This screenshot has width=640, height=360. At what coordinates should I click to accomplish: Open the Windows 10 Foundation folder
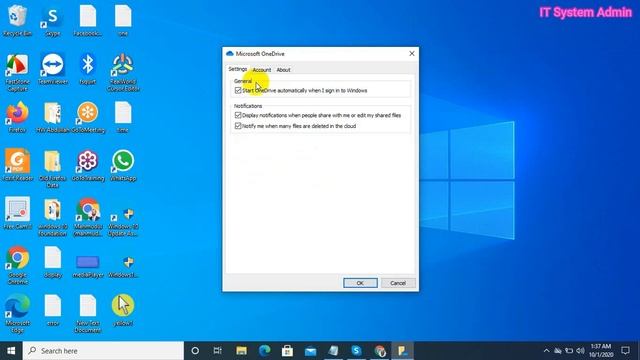click(x=53, y=217)
